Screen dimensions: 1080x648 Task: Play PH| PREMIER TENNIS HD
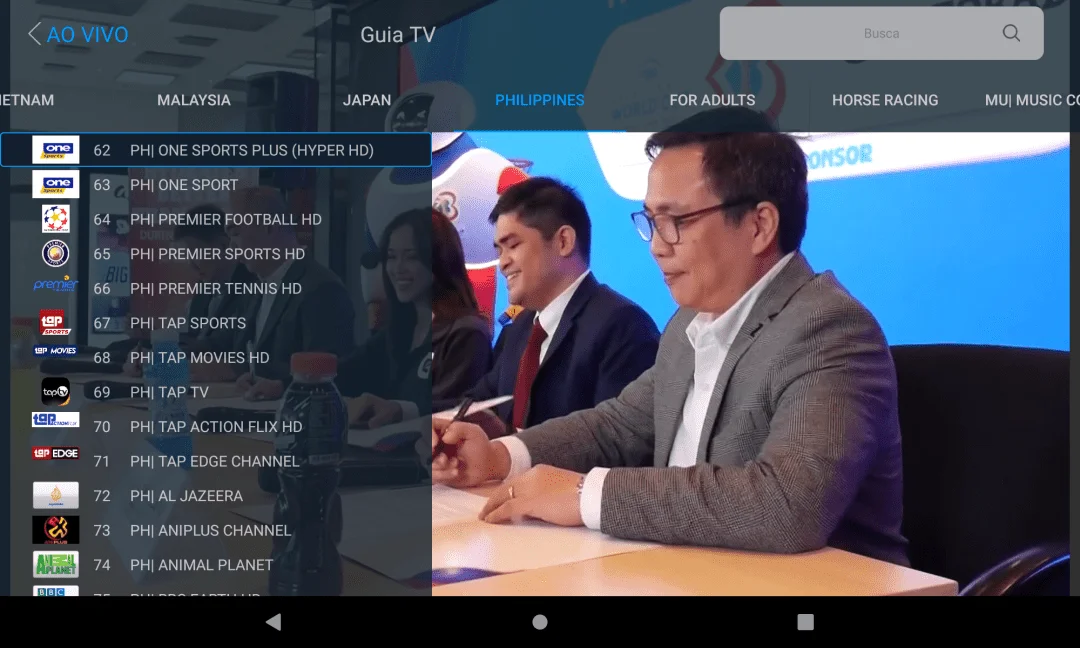click(216, 288)
